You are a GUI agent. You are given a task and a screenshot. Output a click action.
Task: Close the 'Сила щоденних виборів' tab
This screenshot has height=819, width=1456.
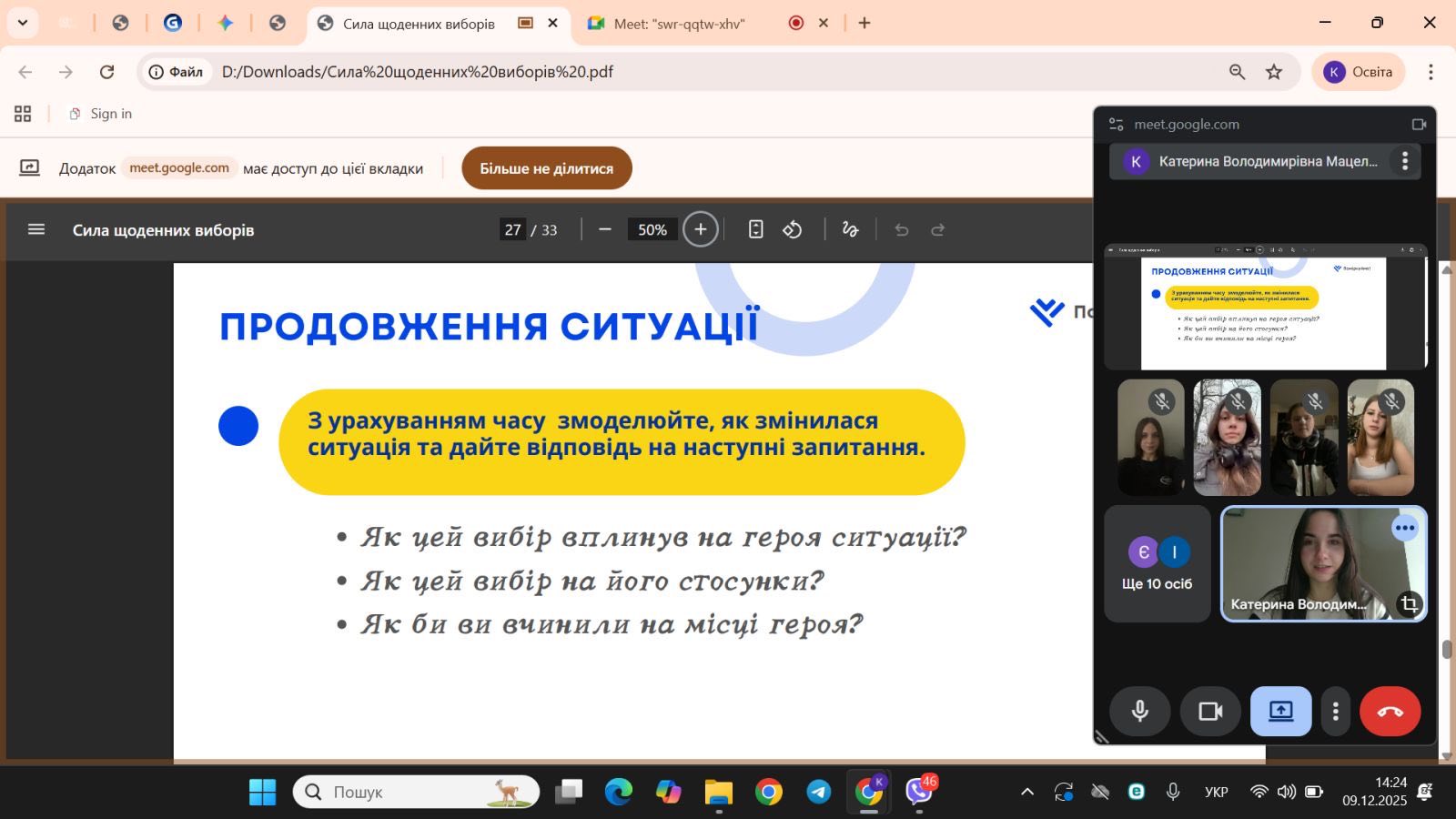[x=552, y=23]
